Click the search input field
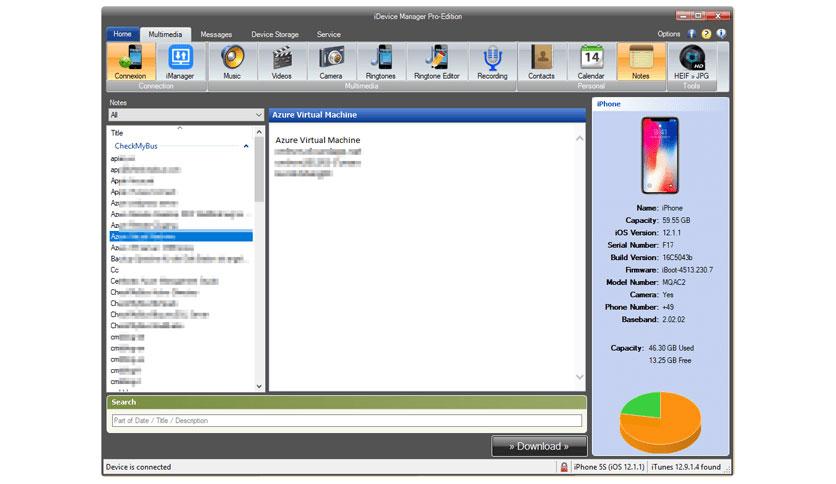Image resolution: width=836 pixels, height=484 pixels. 347,421
